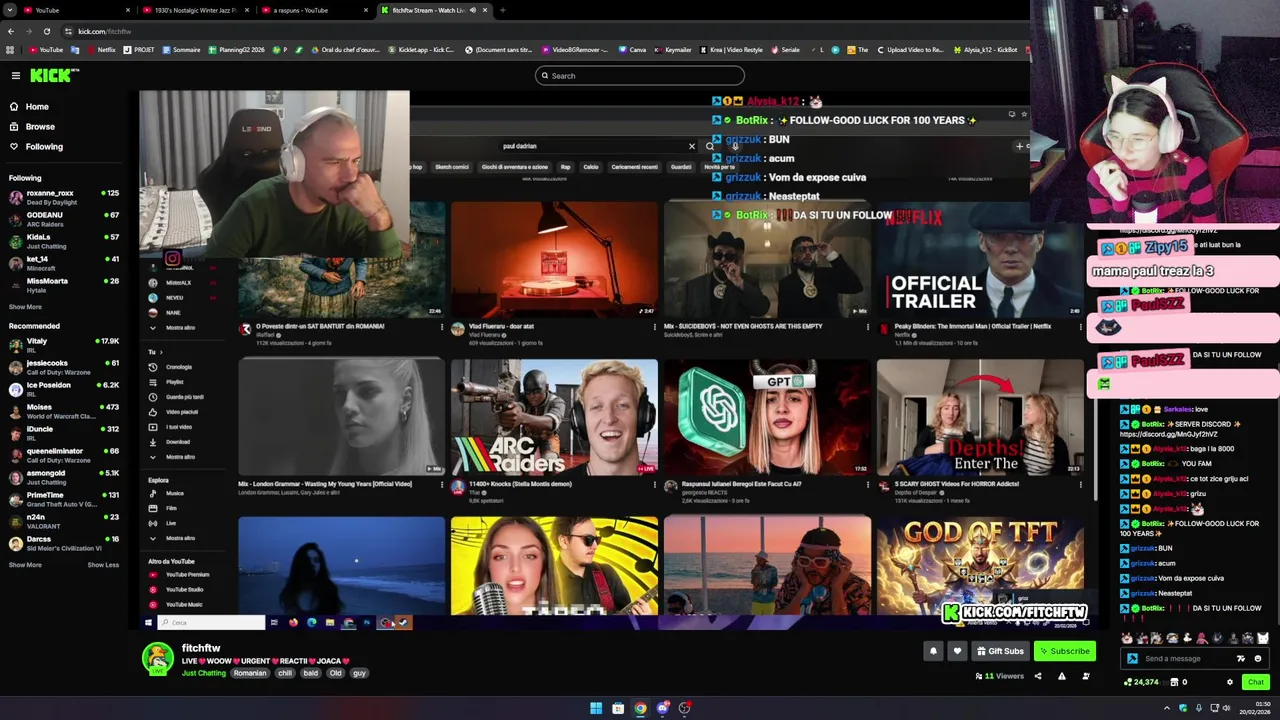
Task: Open recommended channel jesslecooks
Action: tap(64, 367)
